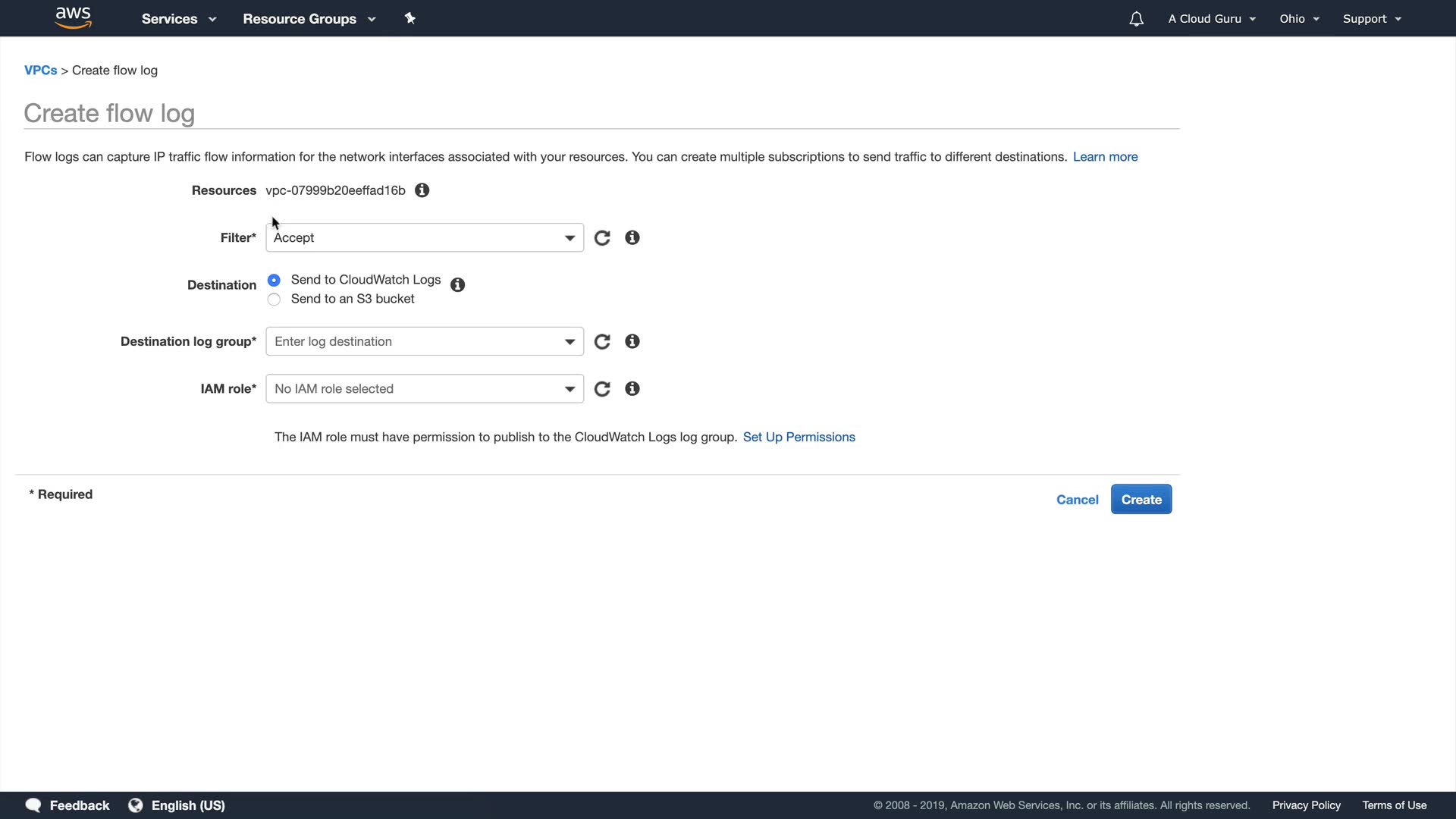The width and height of the screenshot is (1456, 819).
Task: Select Send to CloudWatch Logs option
Action: coord(274,280)
